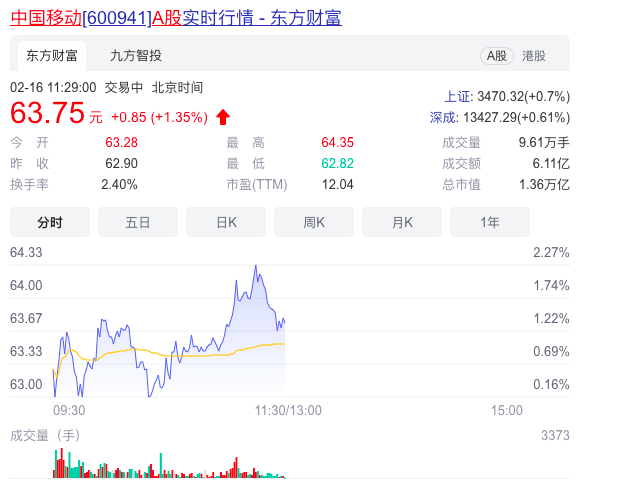Image resolution: width=634 pixels, height=485 pixels.
Task: Switch to the 日K chart tab
Action: [226, 222]
